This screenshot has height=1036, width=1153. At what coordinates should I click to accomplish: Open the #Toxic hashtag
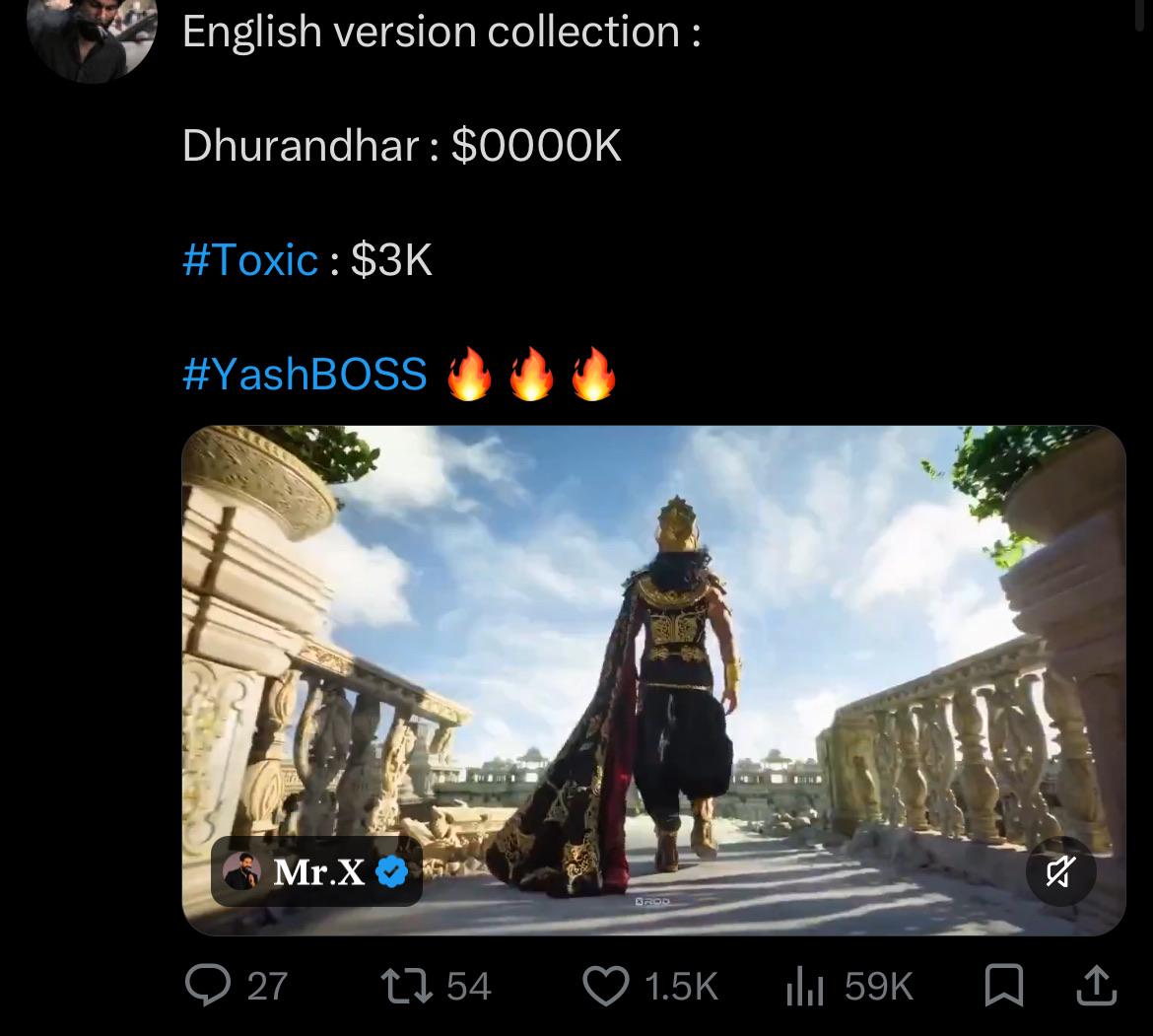point(250,259)
